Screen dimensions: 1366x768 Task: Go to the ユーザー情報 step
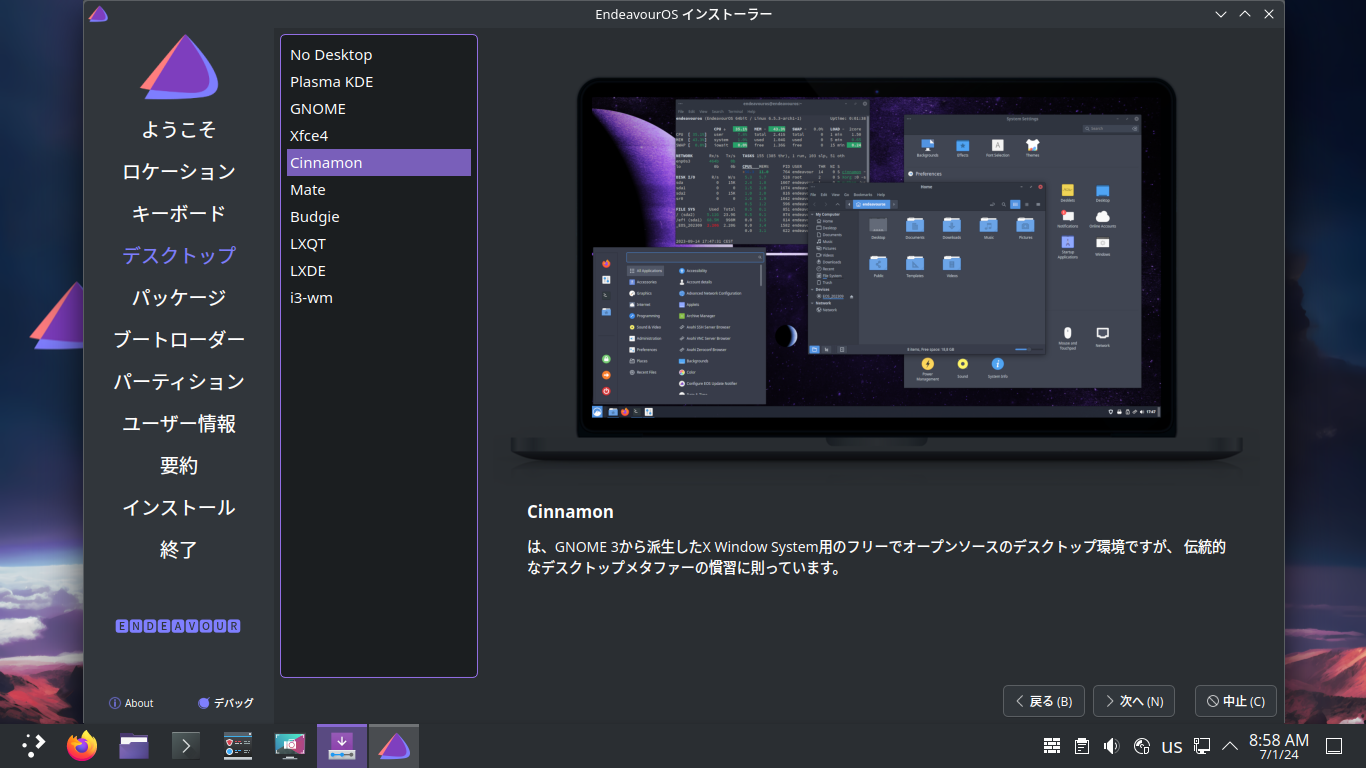[179, 424]
